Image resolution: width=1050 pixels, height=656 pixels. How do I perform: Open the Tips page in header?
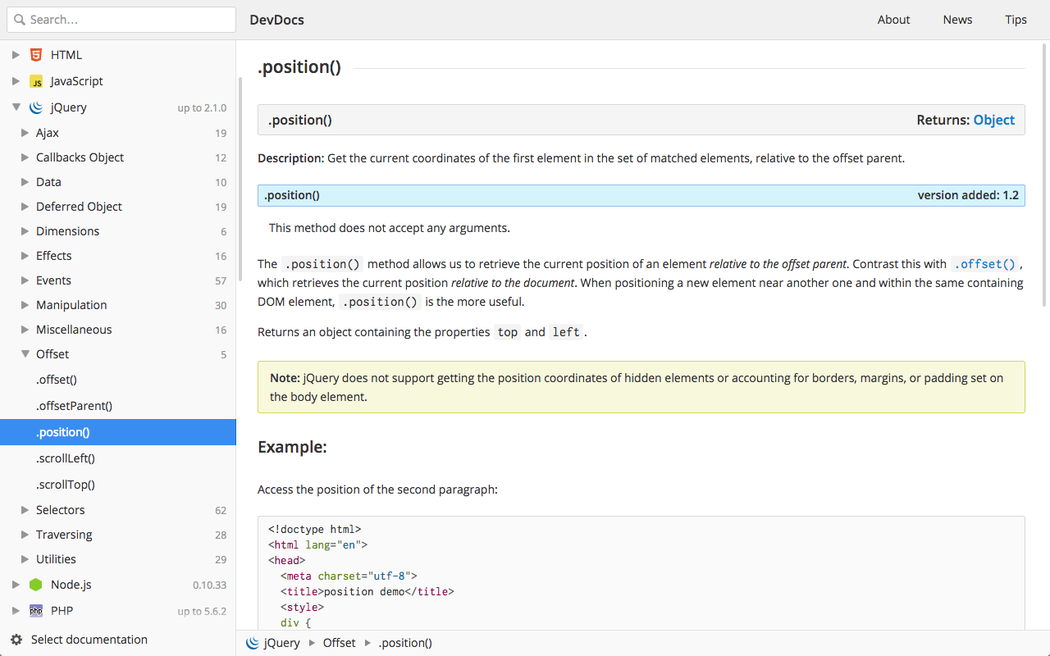tap(1015, 20)
